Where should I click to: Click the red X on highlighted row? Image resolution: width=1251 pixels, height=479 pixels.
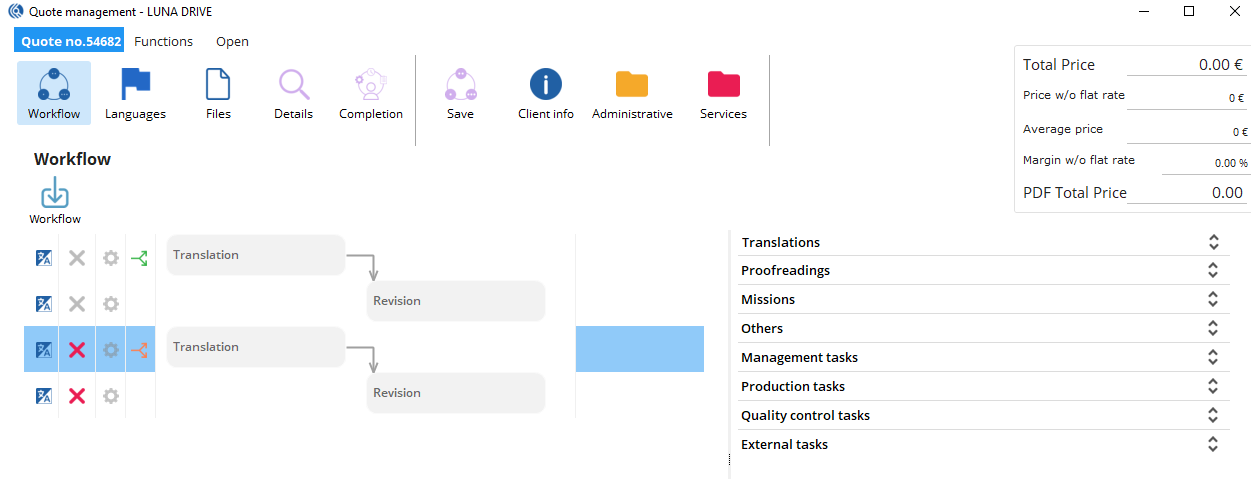pyautogui.click(x=77, y=350)
